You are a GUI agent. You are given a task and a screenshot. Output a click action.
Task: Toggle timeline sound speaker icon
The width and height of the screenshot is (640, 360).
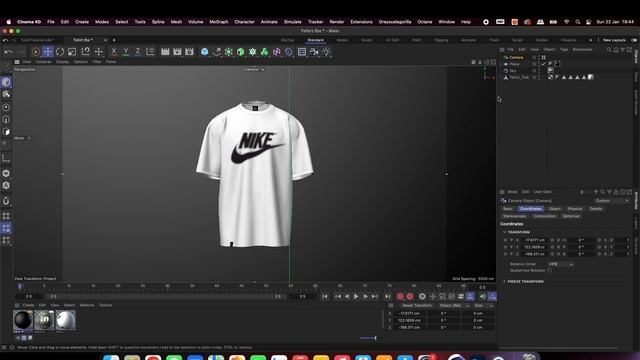(482, 296)
